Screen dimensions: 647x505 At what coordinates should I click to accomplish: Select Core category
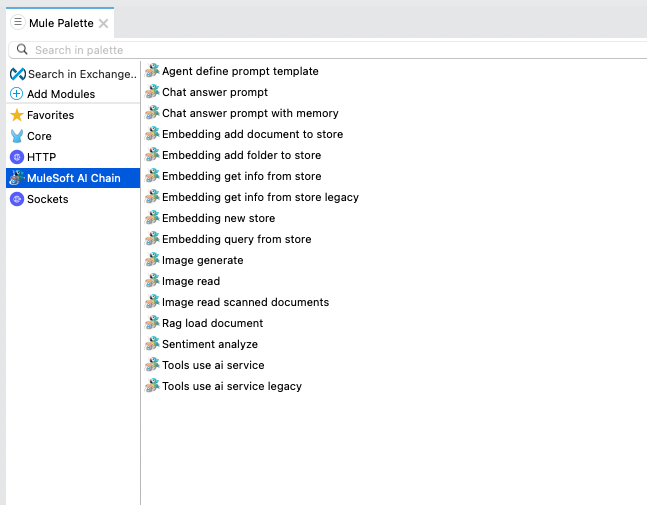tap(39, 136)
